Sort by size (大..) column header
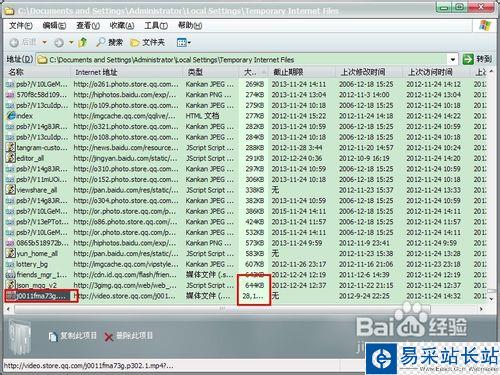Viewport: 500px width, 375px height. (254, 72)
